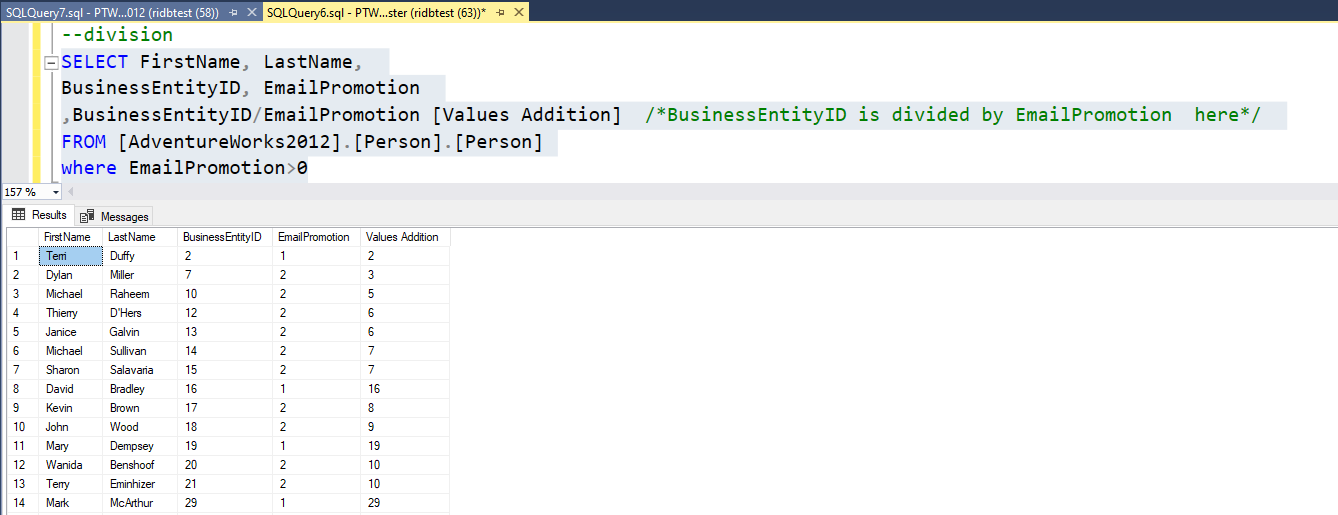This screenshot has height=515, width=1338.
Task: Click the SELECT keyword in the query
Action: pos(95,62)
